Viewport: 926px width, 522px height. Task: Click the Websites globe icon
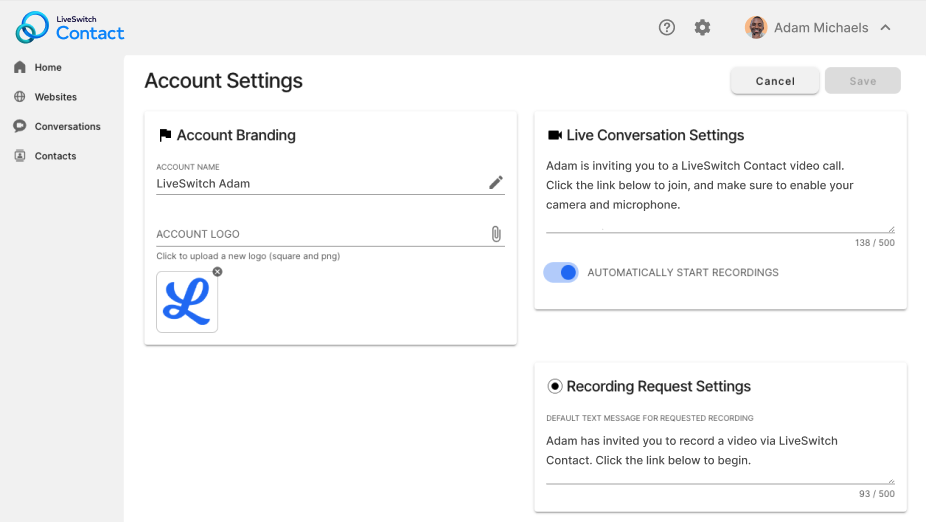19,96
